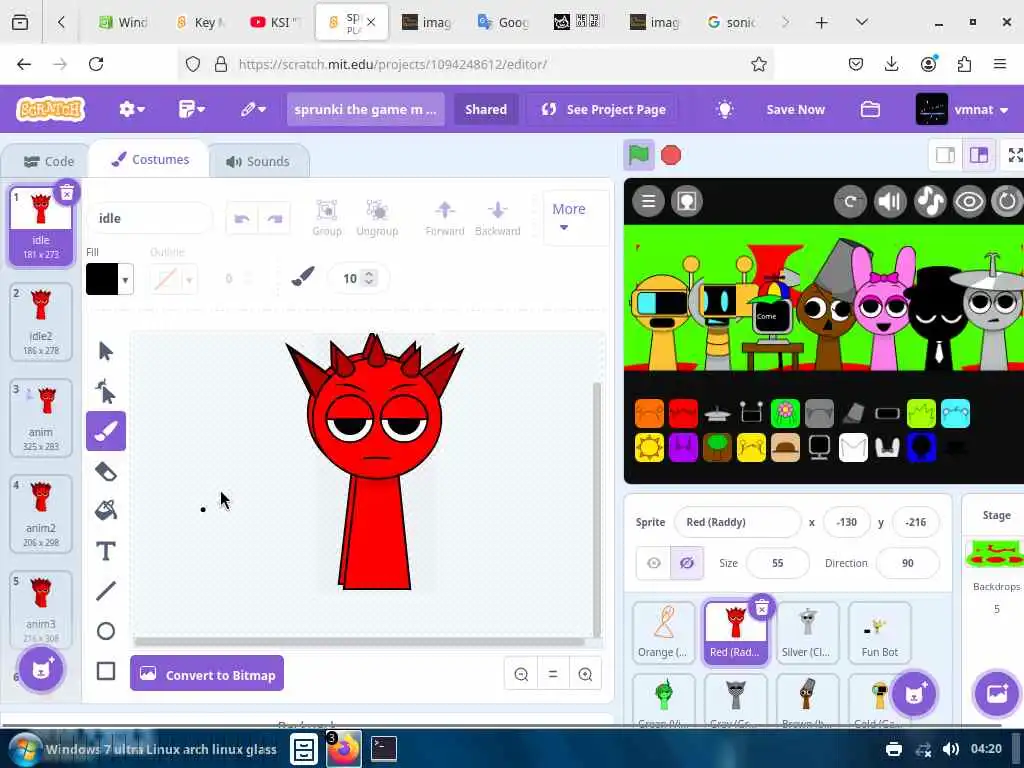Screen dimensions: 1024x768
Task: Open the File menu
Action: coord(191,109)
